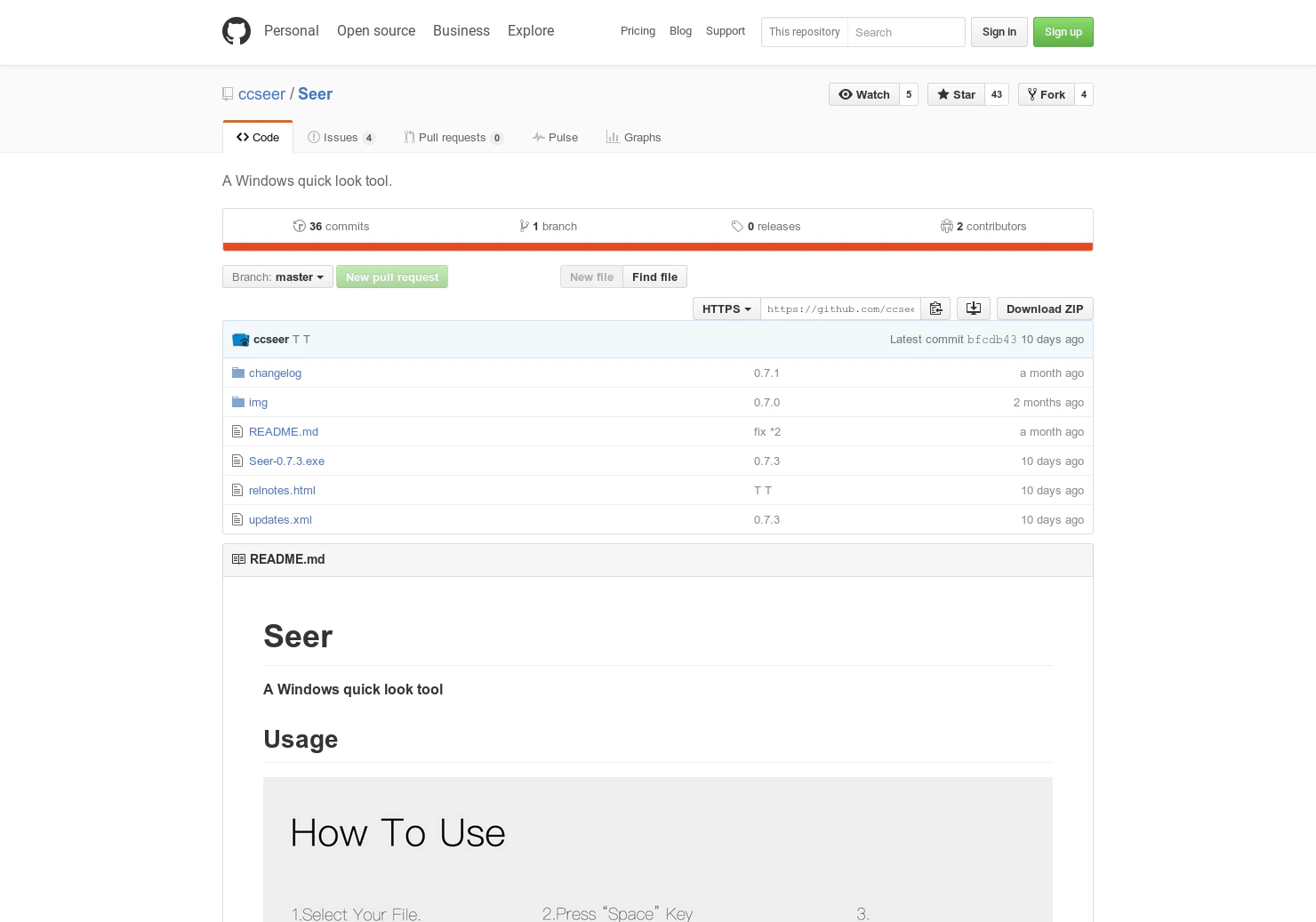Copy clone URL with clipboard icon
Viewport: 1316px width, 922px height.
pyautogui.click(x=935, y=309)
